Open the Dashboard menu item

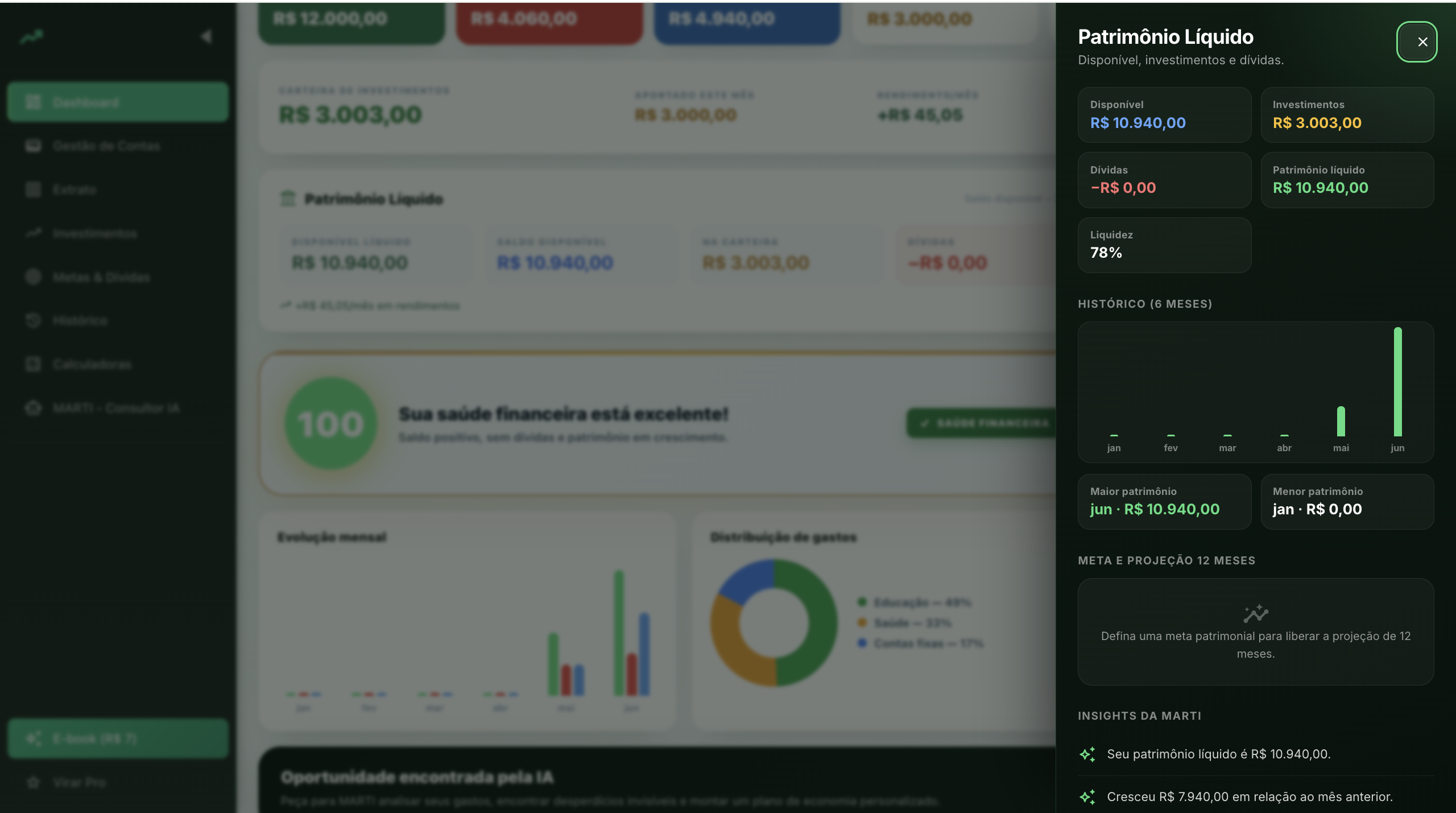118,102
